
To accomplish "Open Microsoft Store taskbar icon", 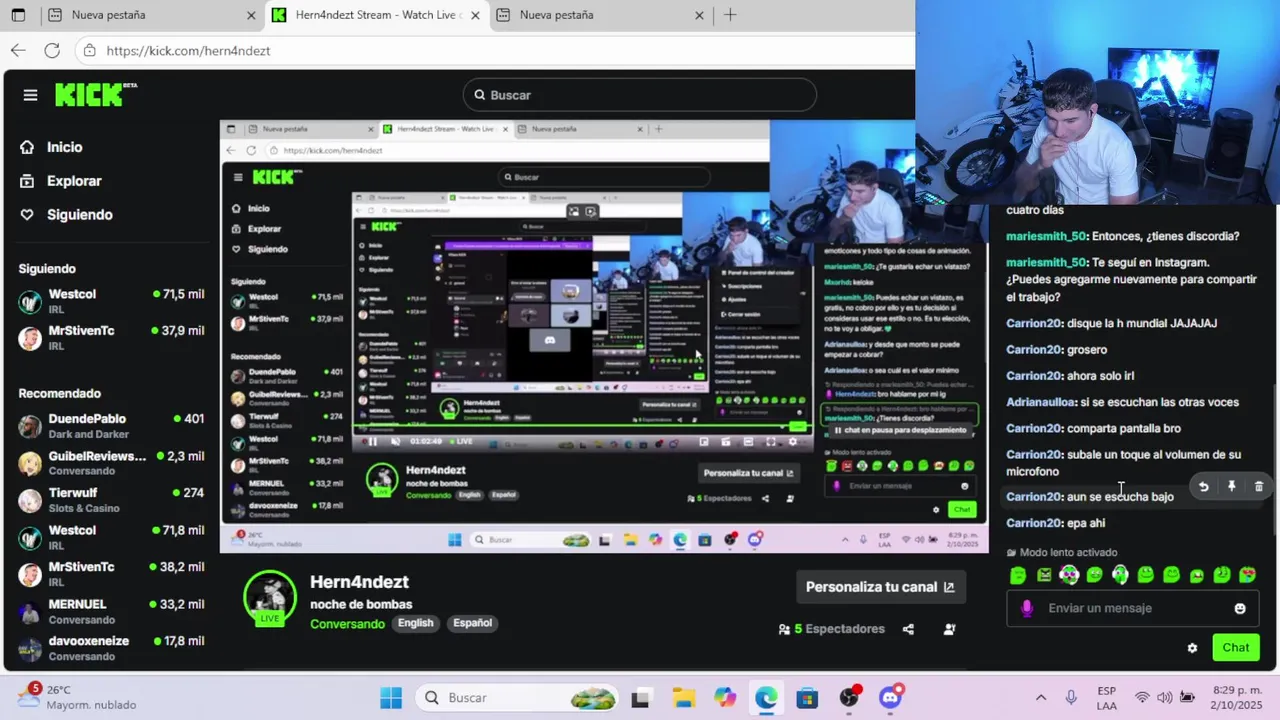I will pyautogui.click(x=807, y=698).
